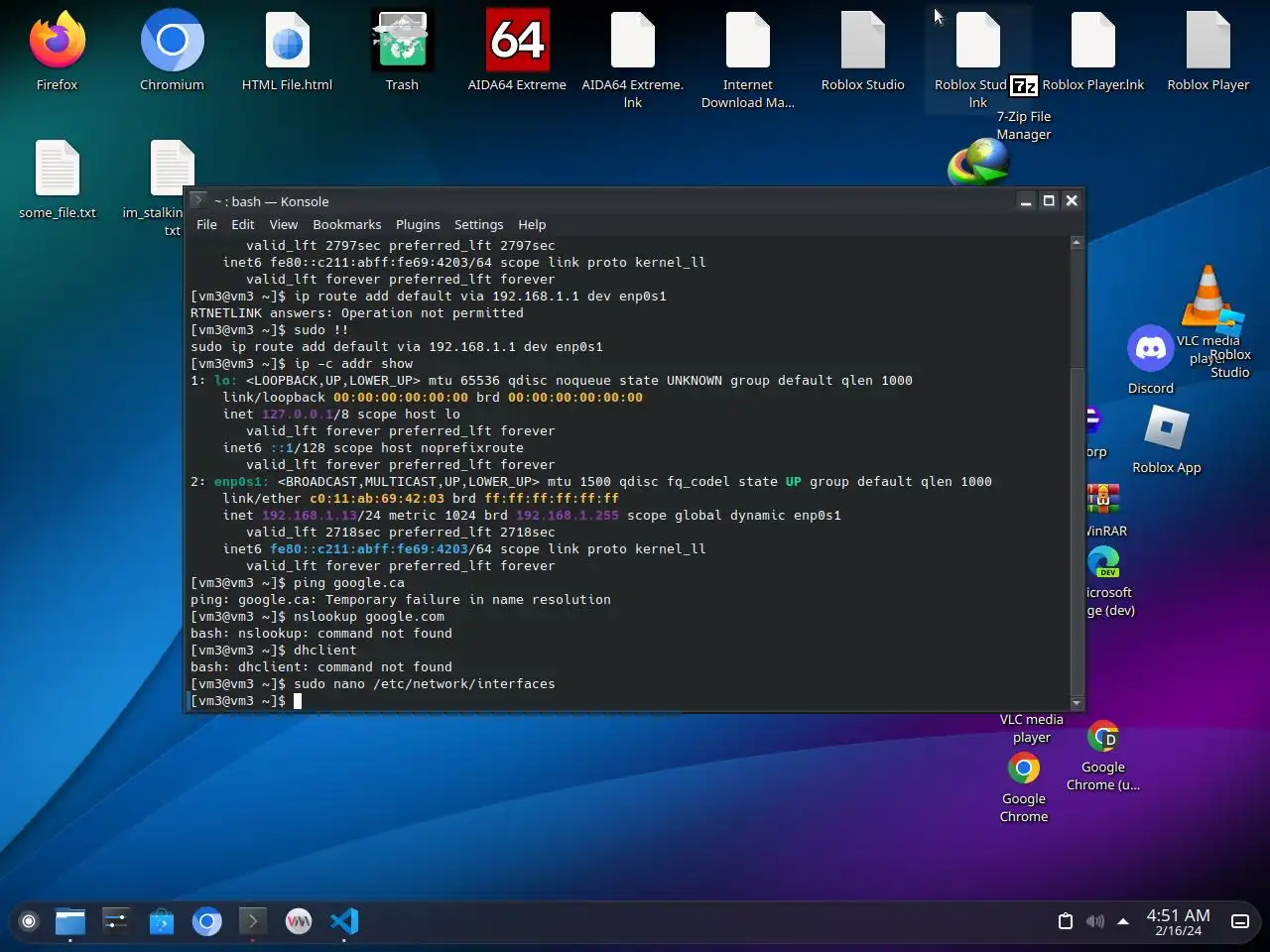
Task: Open the Konsole Settings menu
Action: (478, 224)
